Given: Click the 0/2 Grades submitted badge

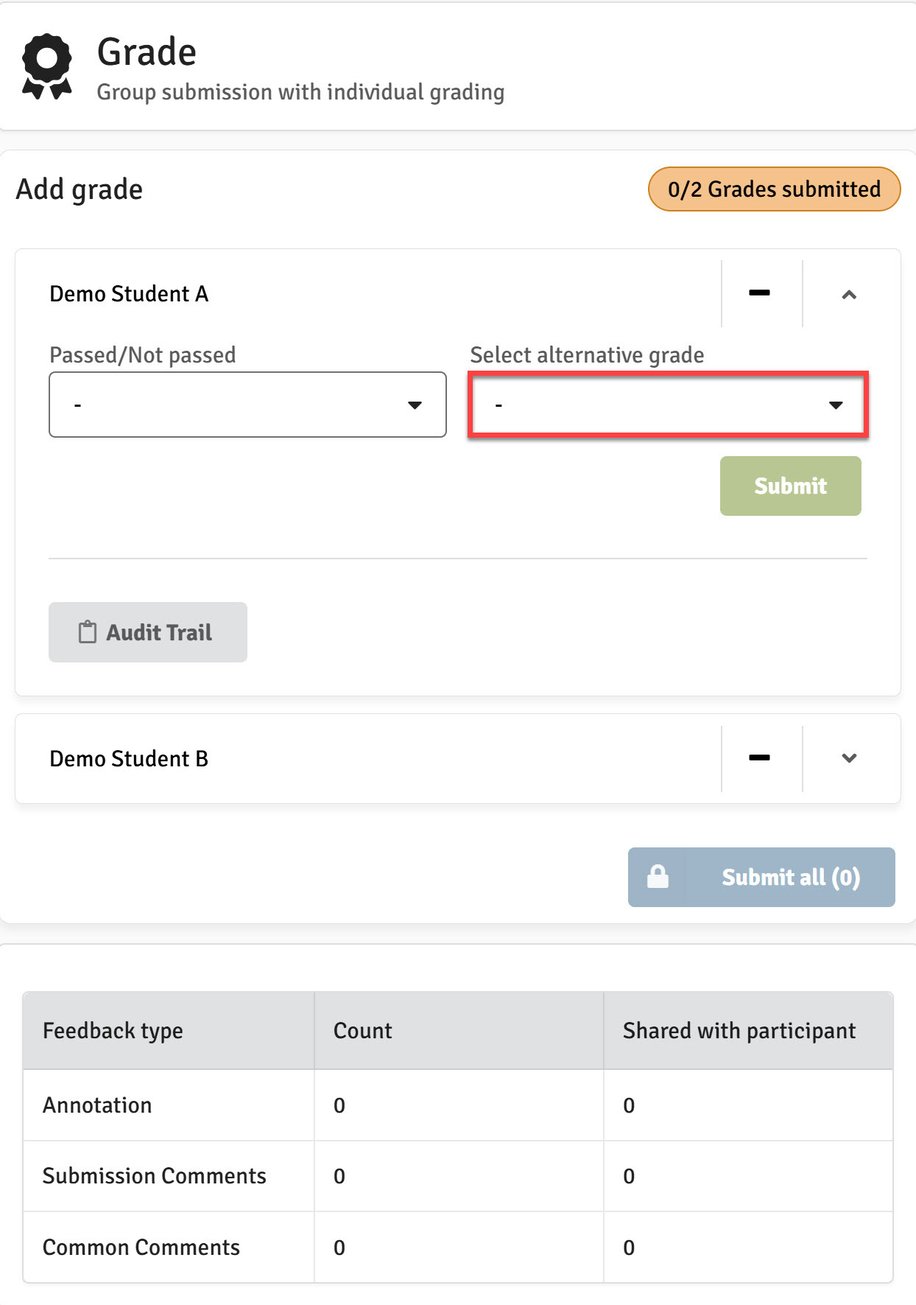Looking at the screenshot, I should [x=774, y=189].
